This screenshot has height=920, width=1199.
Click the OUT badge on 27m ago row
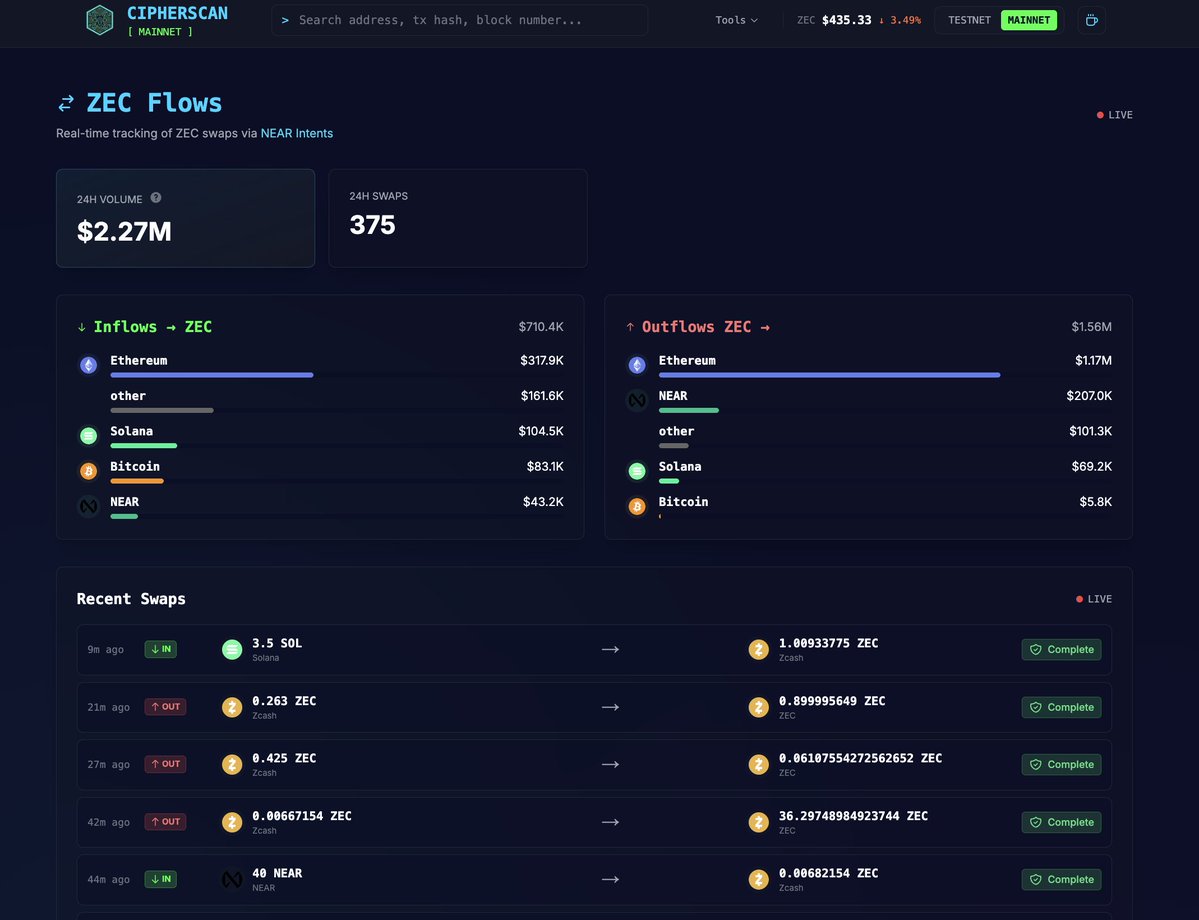tap(165, 764)
